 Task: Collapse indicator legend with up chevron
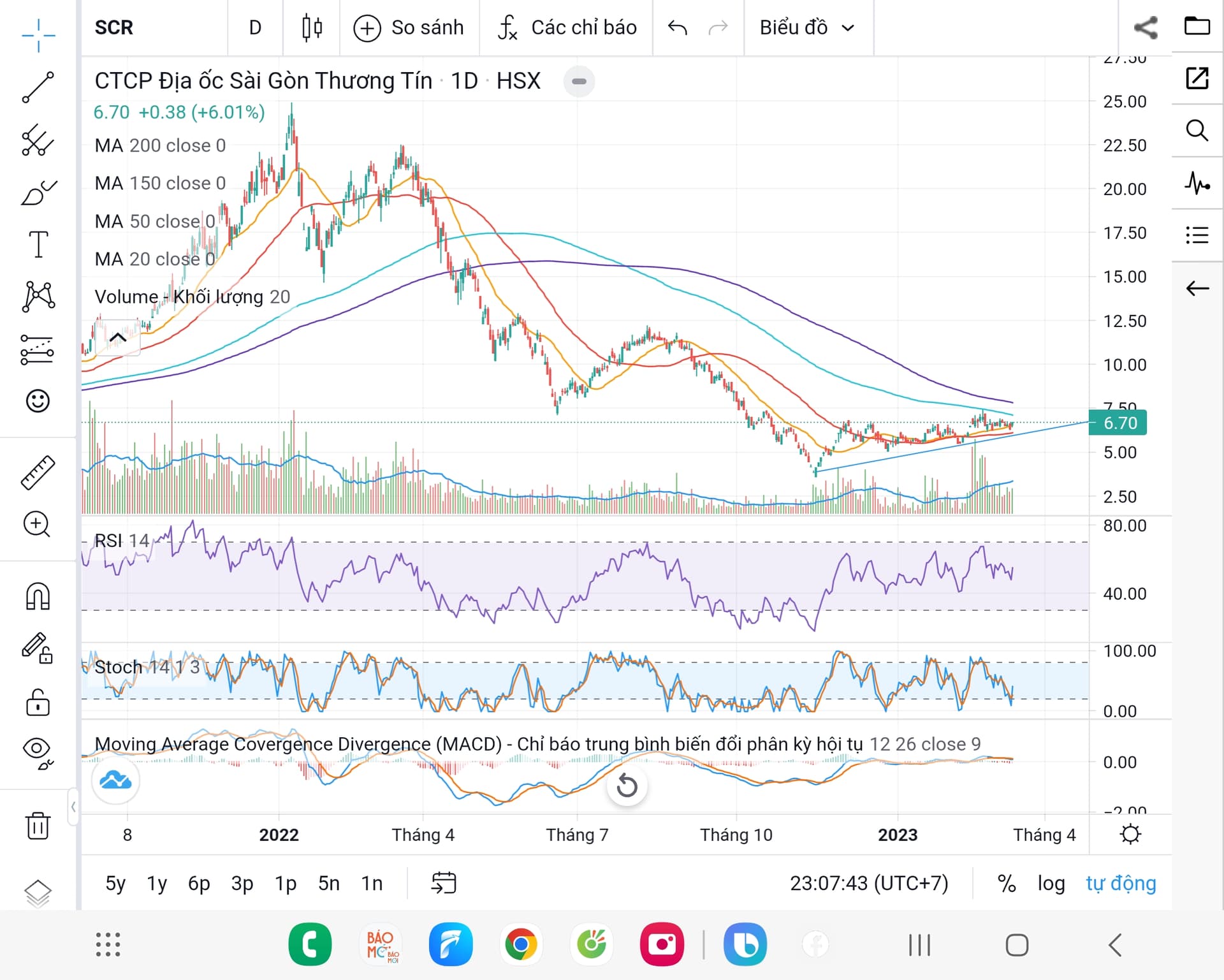[118, 337]
